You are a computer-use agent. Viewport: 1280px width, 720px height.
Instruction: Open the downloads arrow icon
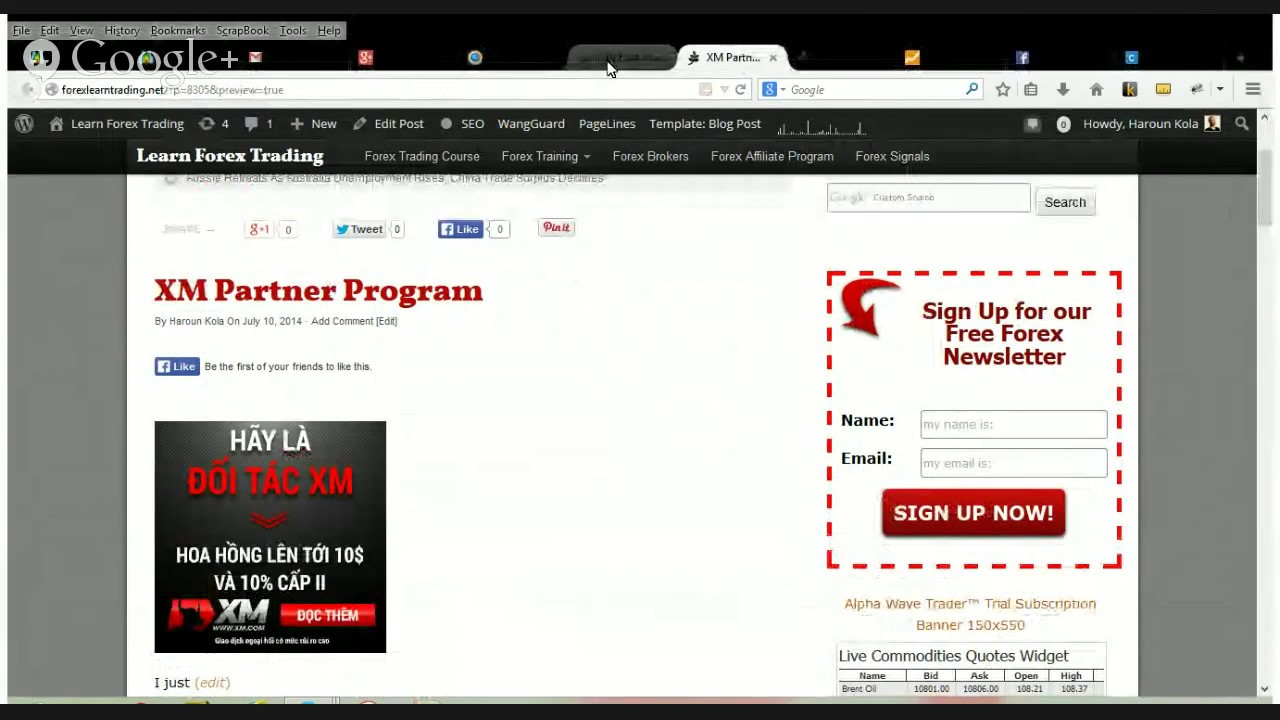pos(1063,90)
